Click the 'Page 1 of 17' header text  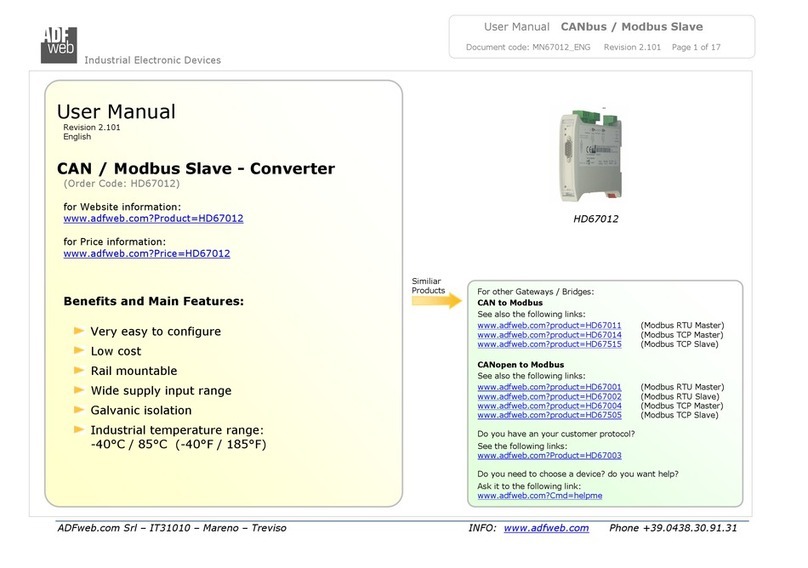[x=696, y=47]
